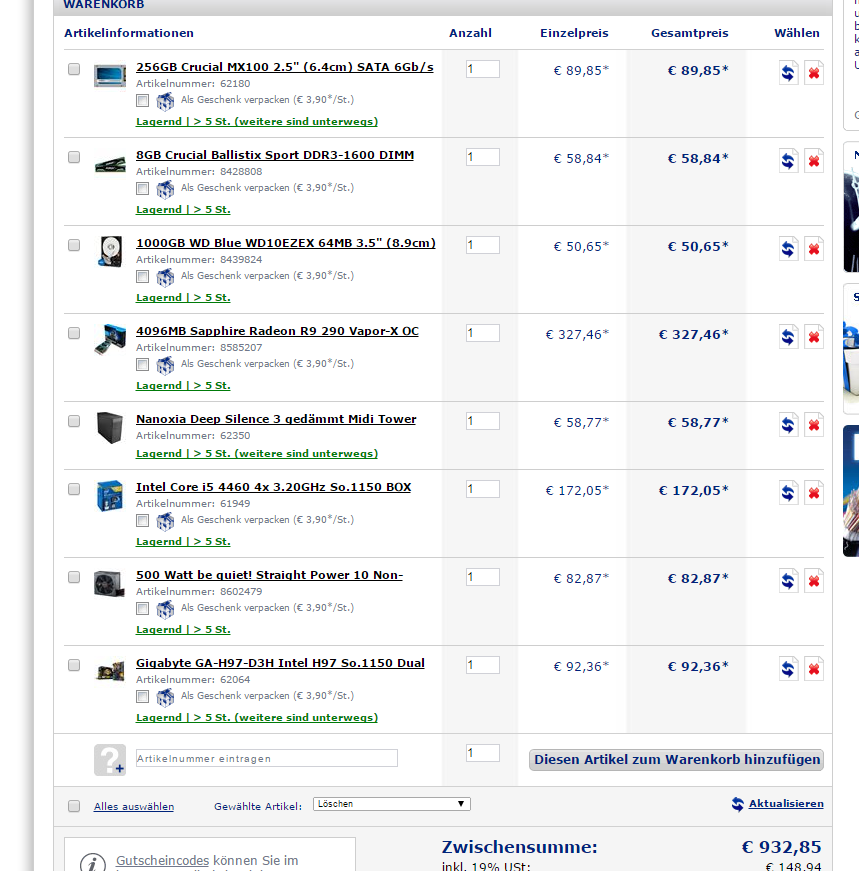859x871 pixels.
Task: Select the Gigabyte GA-H97-D3H row checkbox
Action: point(74,665)
